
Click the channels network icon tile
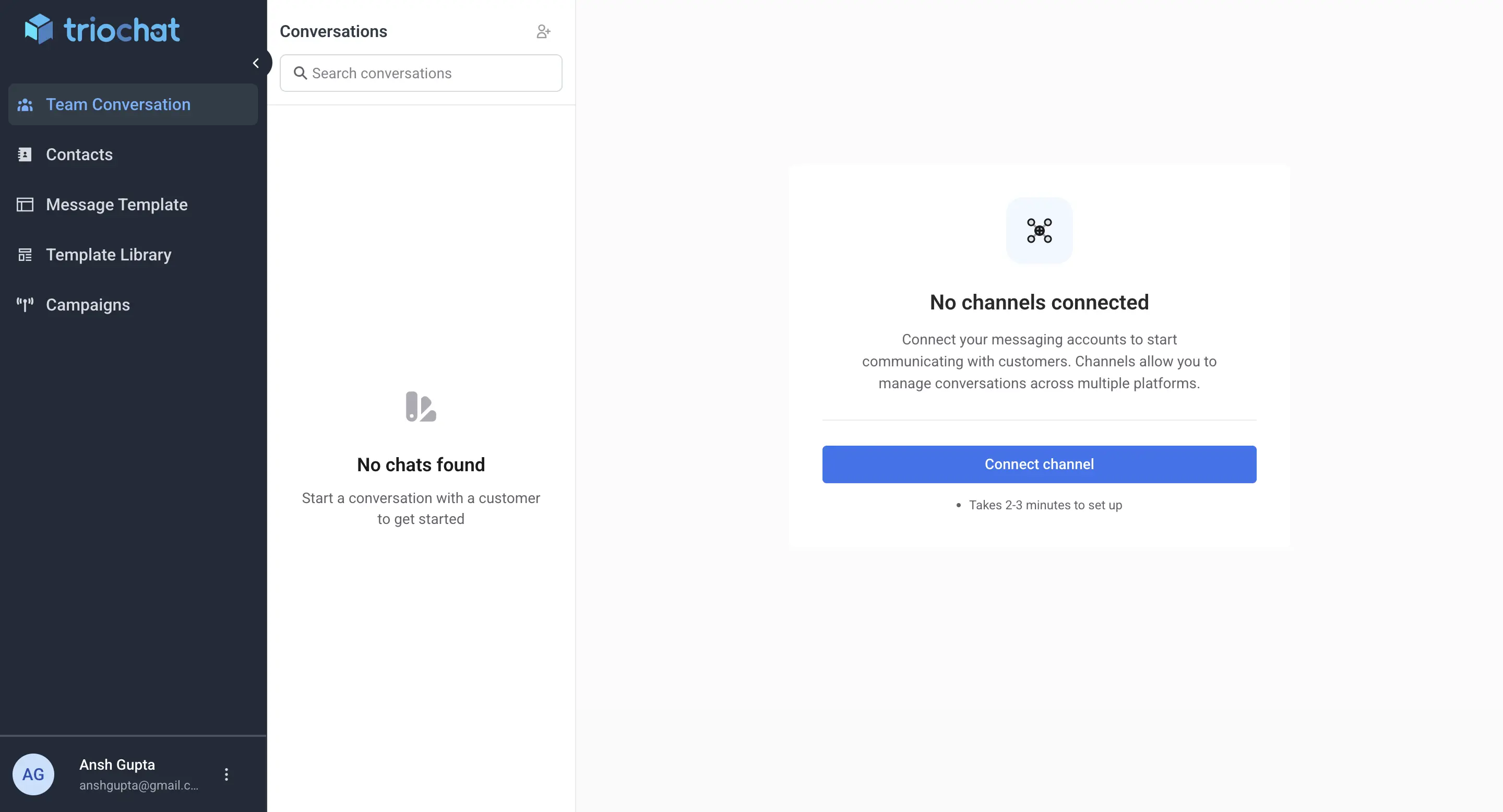[1039, 231]
